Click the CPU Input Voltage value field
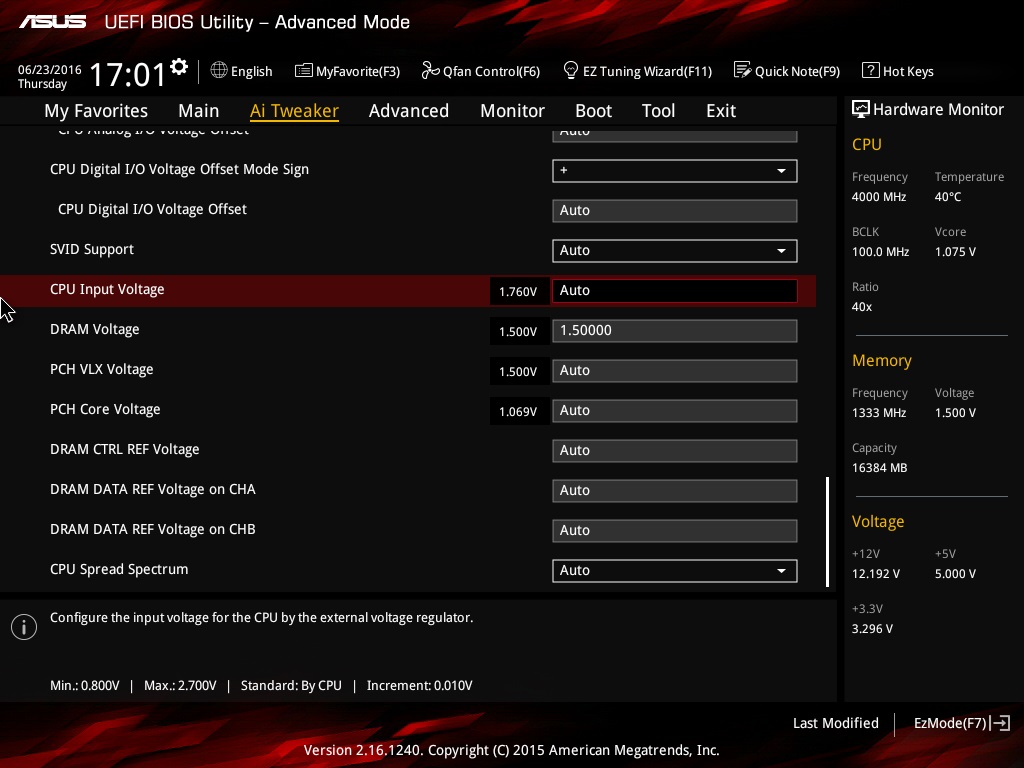This screenshot has height=768, width=1024. [675, 291]
